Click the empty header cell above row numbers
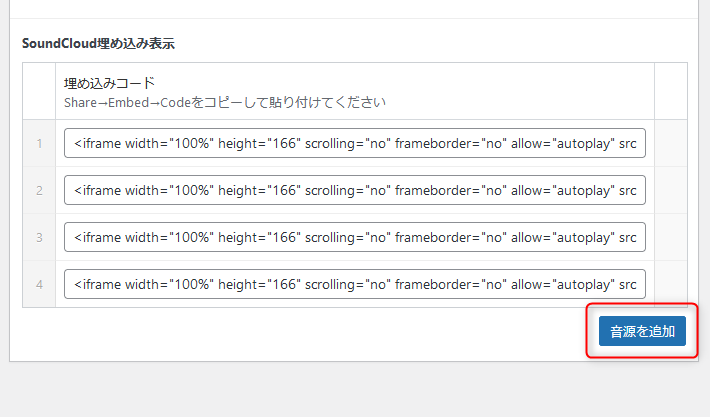Screen dimensions: 710x417 click(39, 91)
